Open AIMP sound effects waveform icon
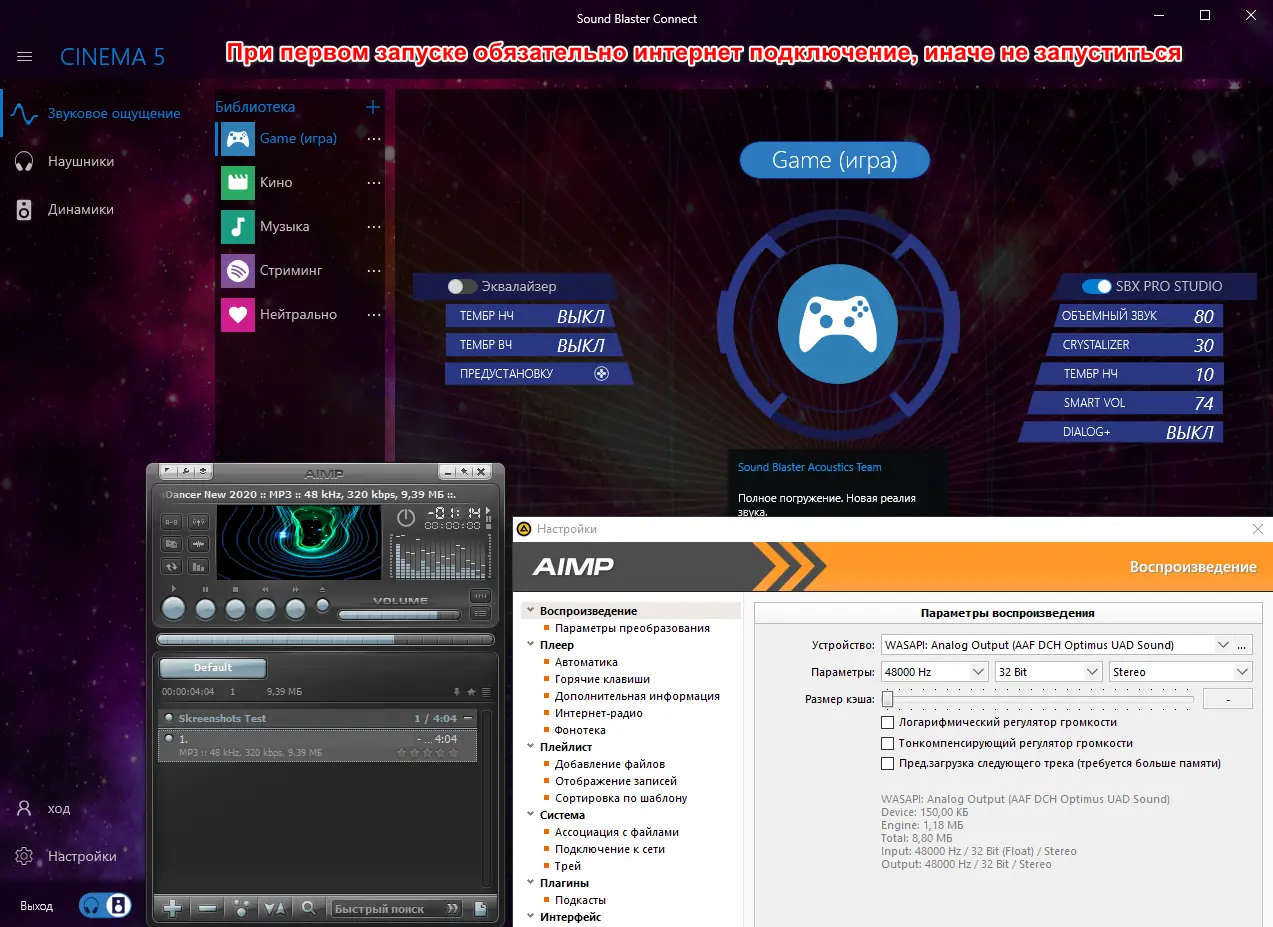The image size is (1273, 927). coord(199,544)
